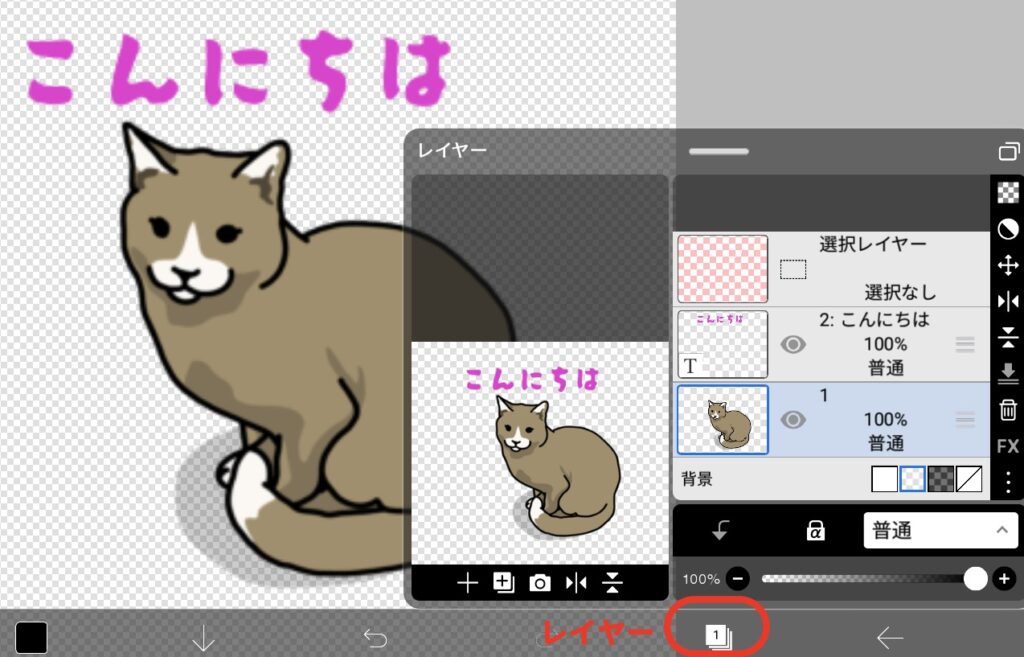The image size is (1024, 657).
Task: Add a new layer with the plus icon
Action: pyautogui.click(x=467, y=581)
